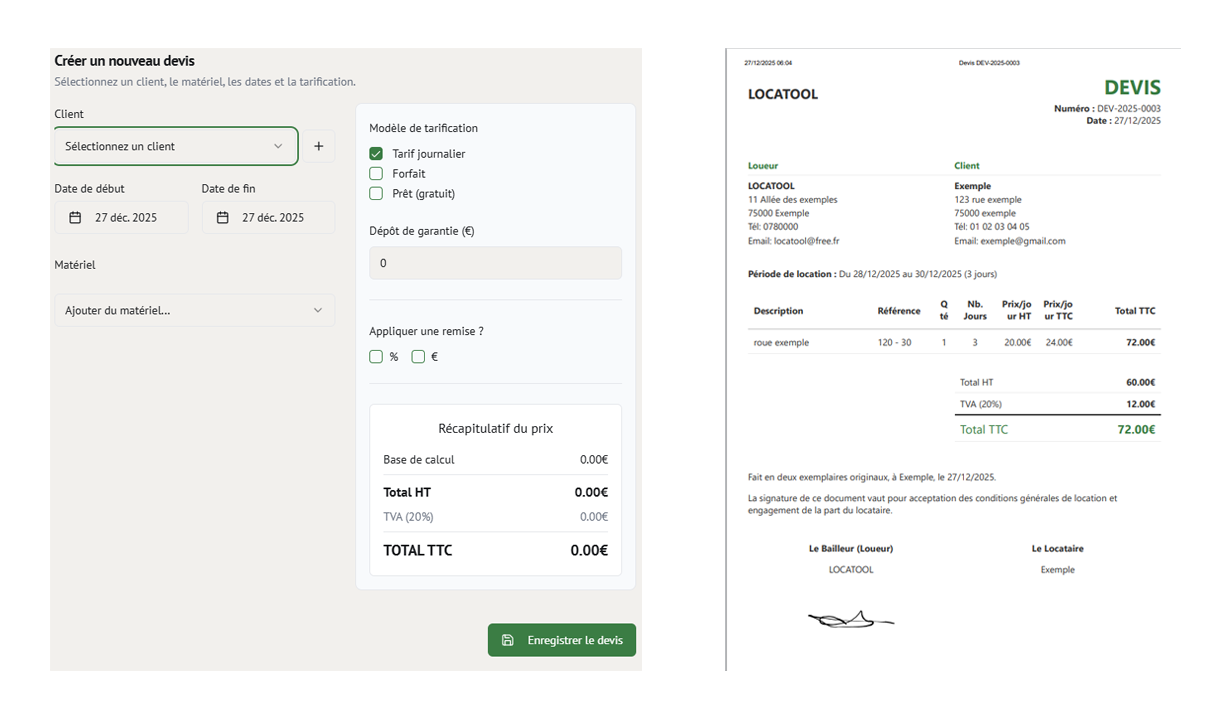
Task: Click the calendar icon in Date de fin
Action: click(222, 218)
